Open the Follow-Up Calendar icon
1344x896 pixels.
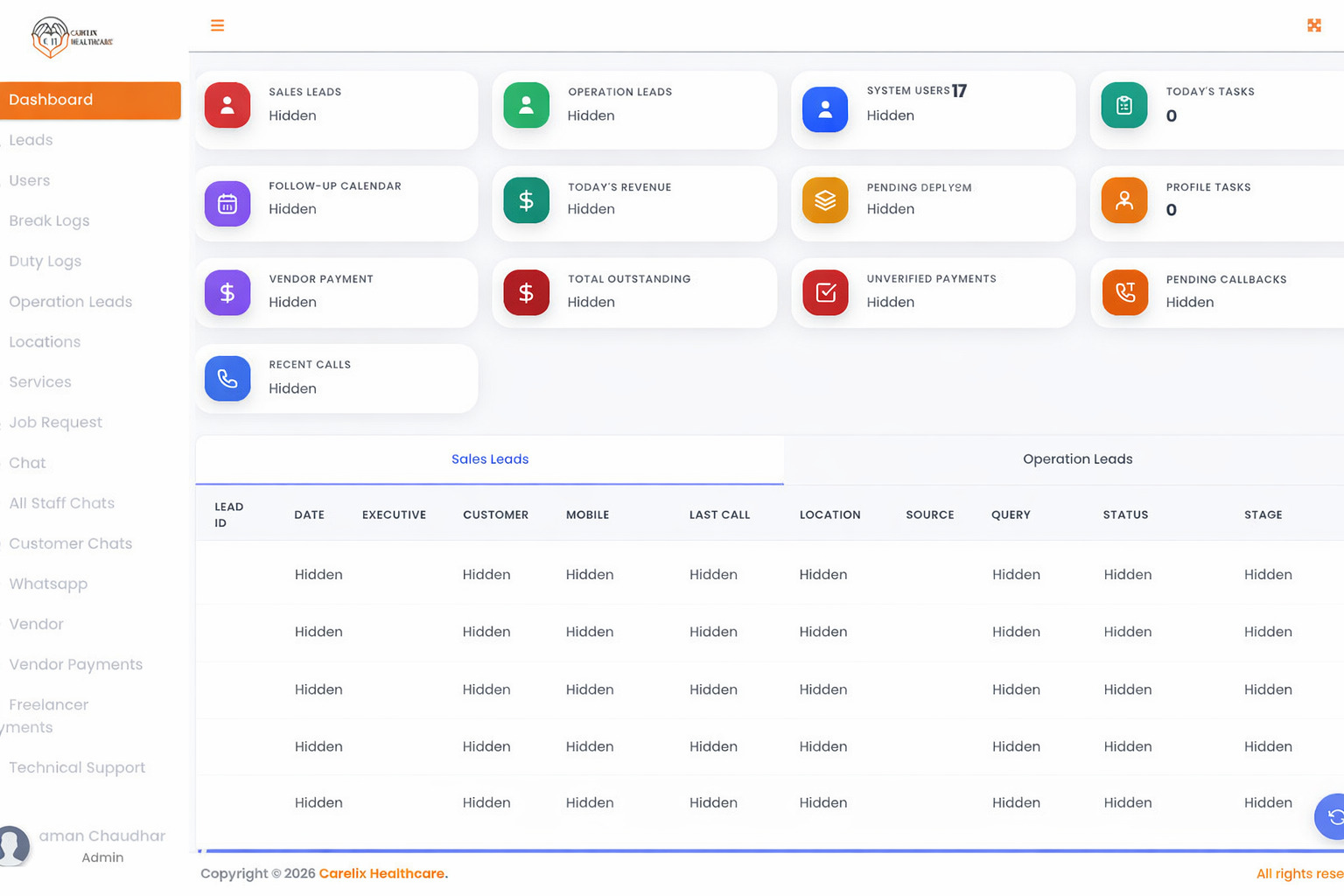coord(227,204)
